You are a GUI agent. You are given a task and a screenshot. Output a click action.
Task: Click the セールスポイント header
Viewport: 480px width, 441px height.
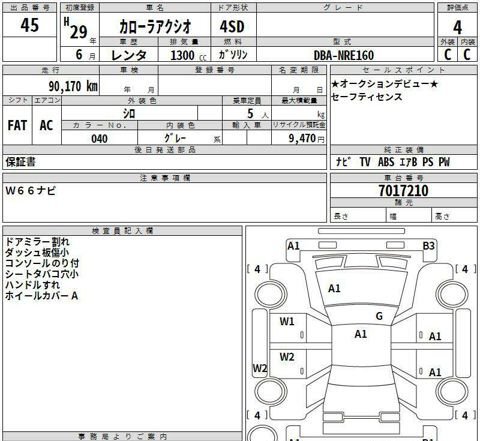click(404, 70)
